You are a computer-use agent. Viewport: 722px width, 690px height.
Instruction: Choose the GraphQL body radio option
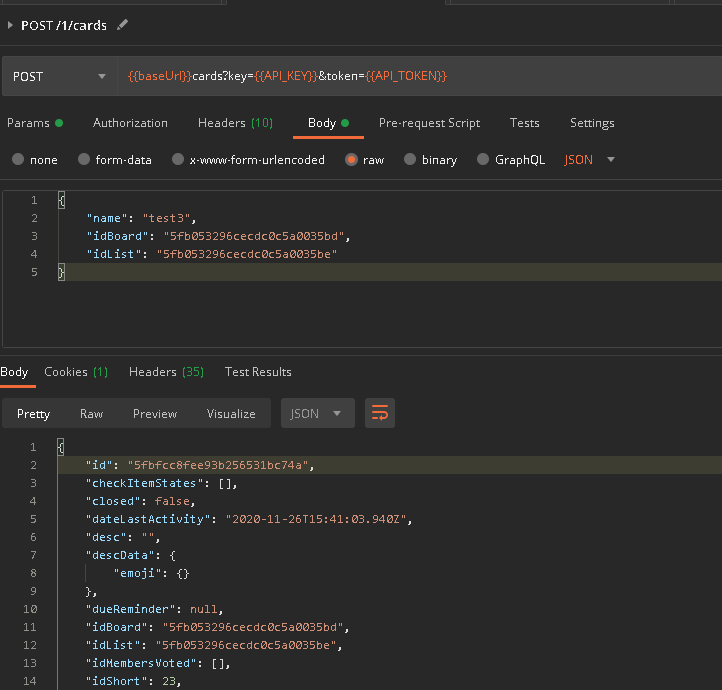pyautogui.click(x=483, y=159)
